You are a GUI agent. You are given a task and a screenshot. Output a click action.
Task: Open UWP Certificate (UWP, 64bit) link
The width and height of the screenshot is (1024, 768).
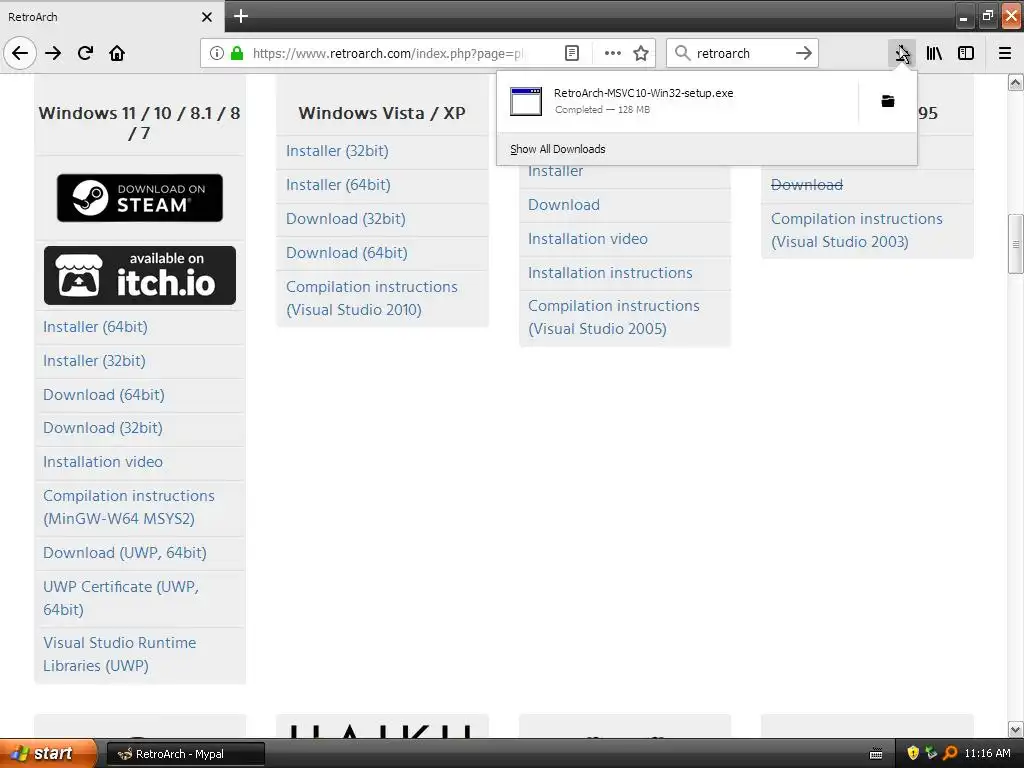click(121, 598)
